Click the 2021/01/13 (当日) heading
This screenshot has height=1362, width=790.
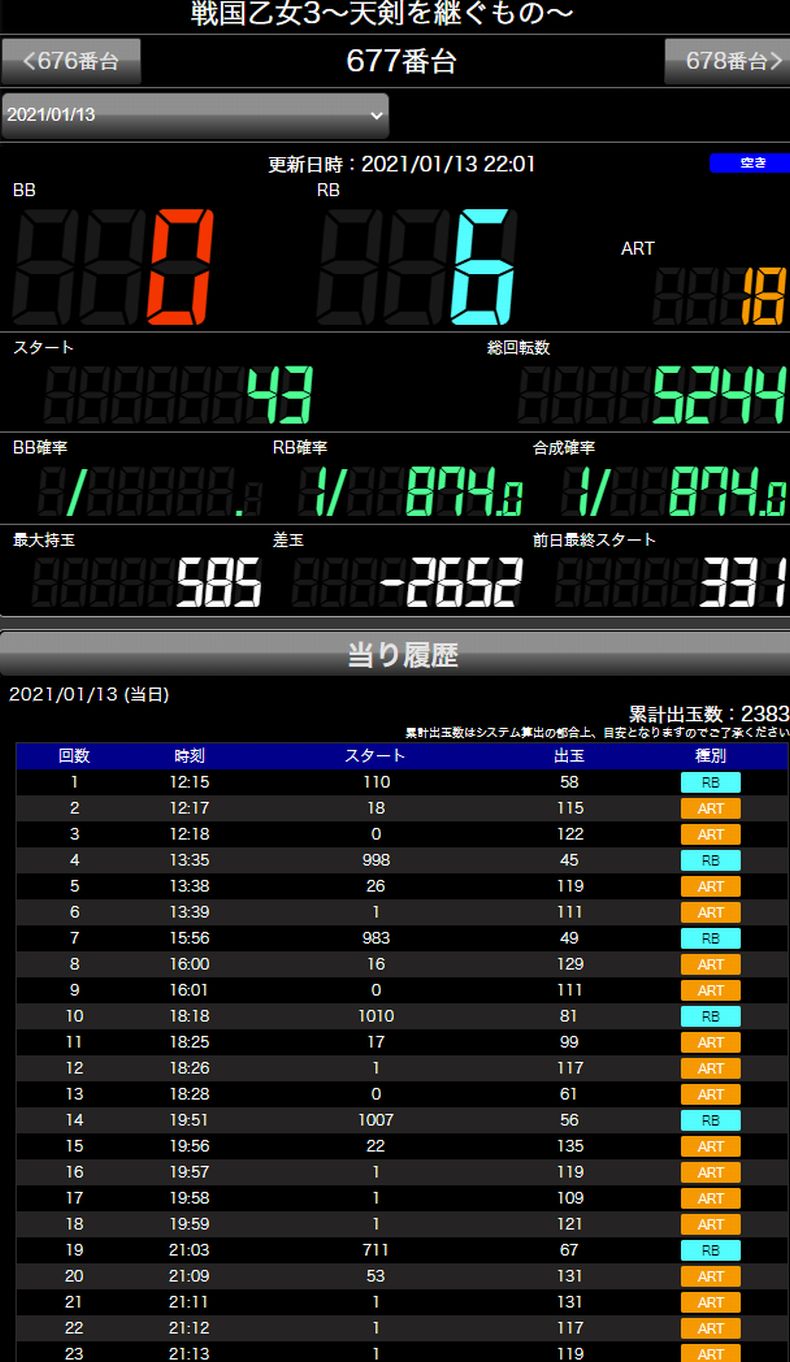click(x=89, y=694)
